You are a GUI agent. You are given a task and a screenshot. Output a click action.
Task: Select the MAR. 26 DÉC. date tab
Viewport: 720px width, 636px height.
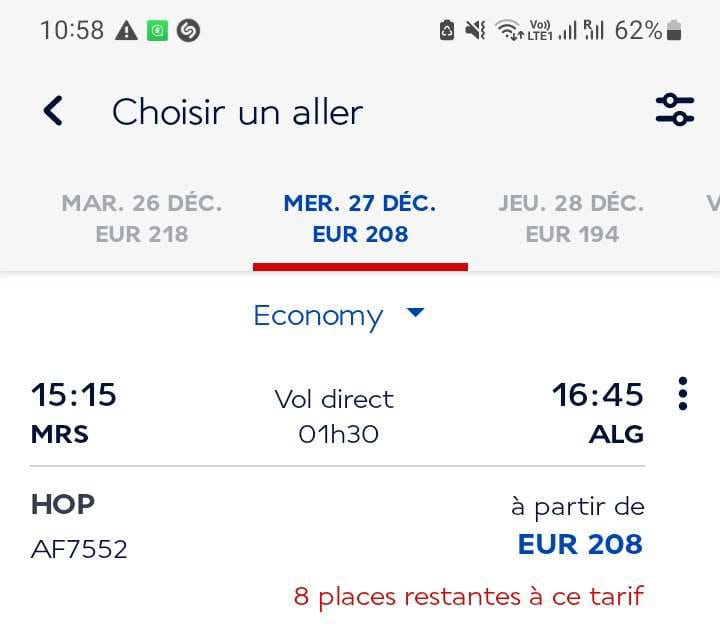[x=142, y=218]
